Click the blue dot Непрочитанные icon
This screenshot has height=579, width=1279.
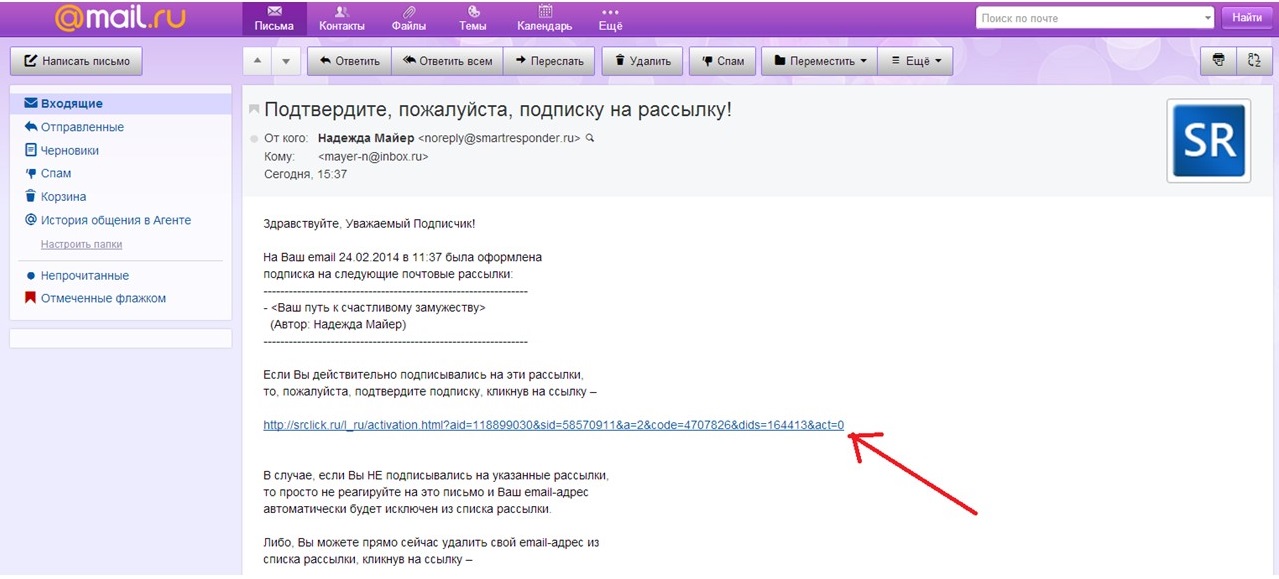click(x=31, y=275)
